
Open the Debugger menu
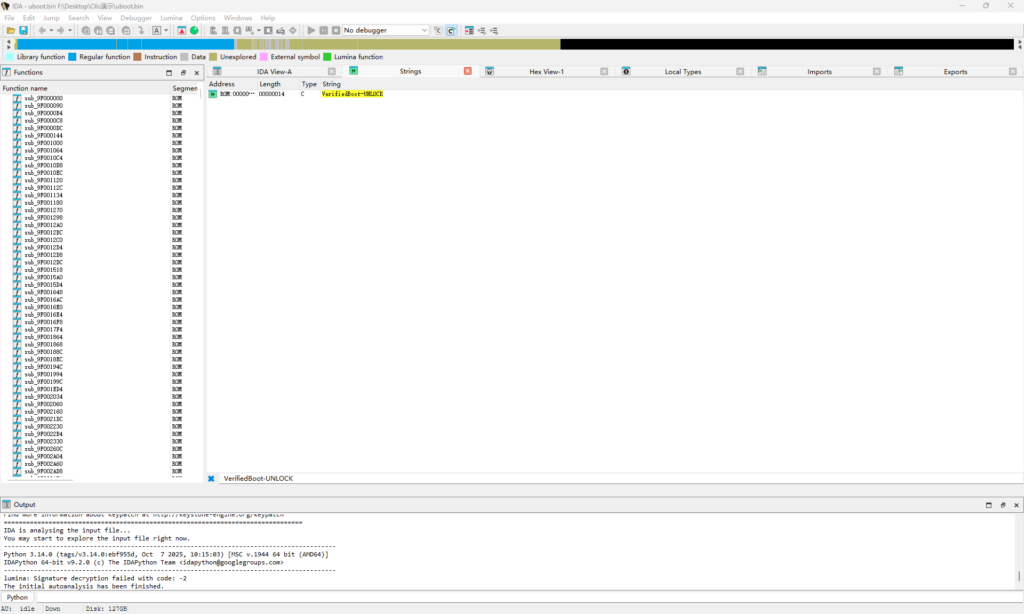136,17
